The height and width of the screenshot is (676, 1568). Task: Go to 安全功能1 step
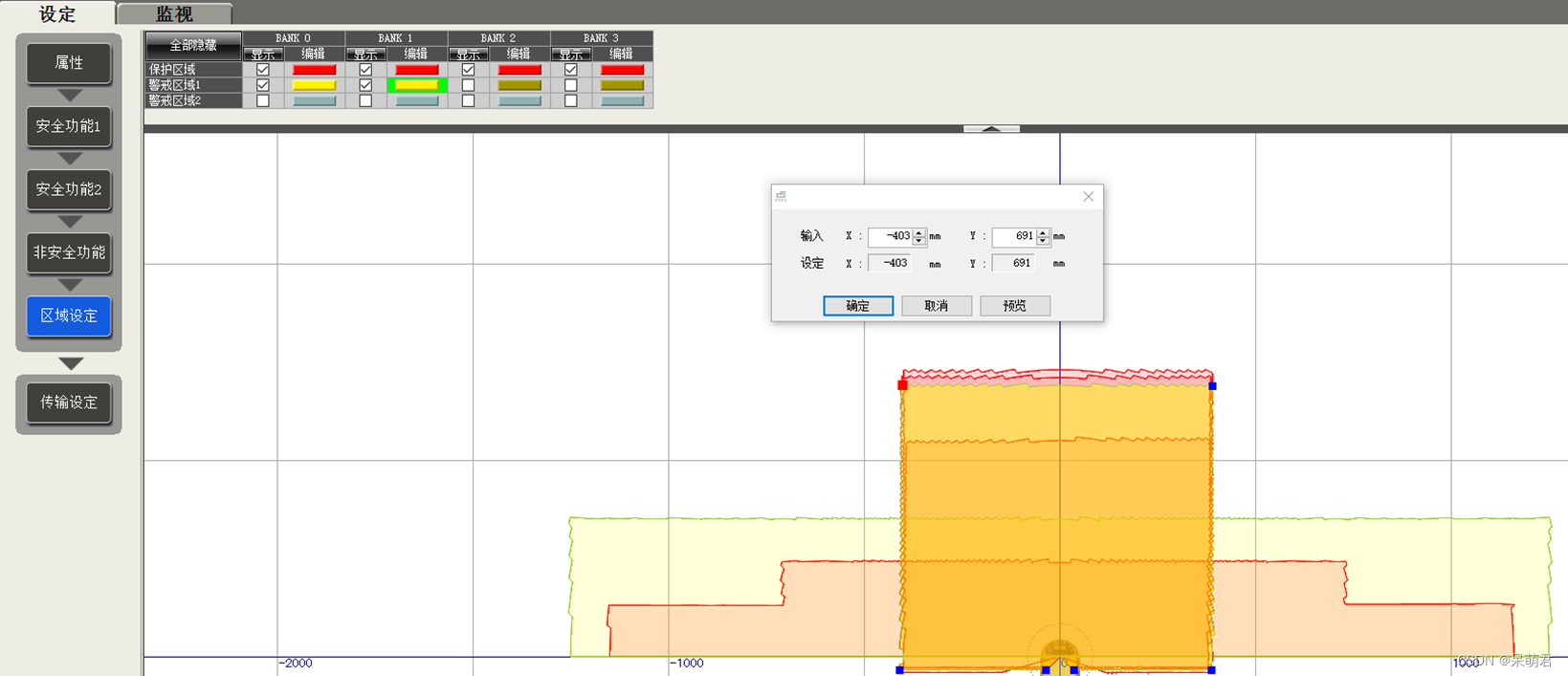[x=69, y=126]
